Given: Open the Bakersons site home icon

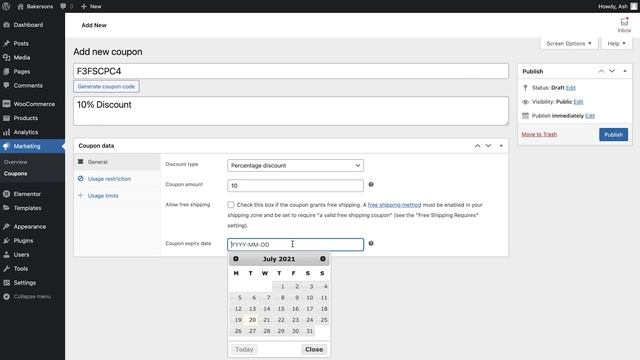Looking at the screenshot, I should tap(20, 6).
